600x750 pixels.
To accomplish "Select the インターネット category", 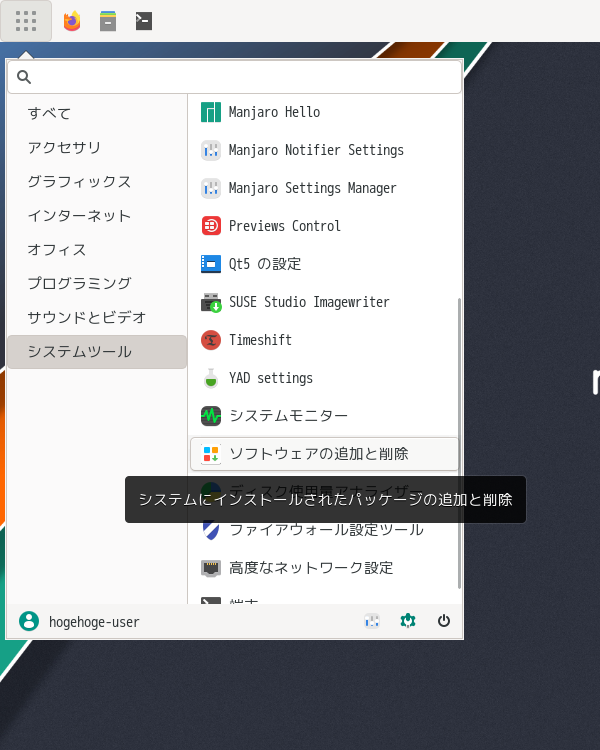I will (97, 216).
